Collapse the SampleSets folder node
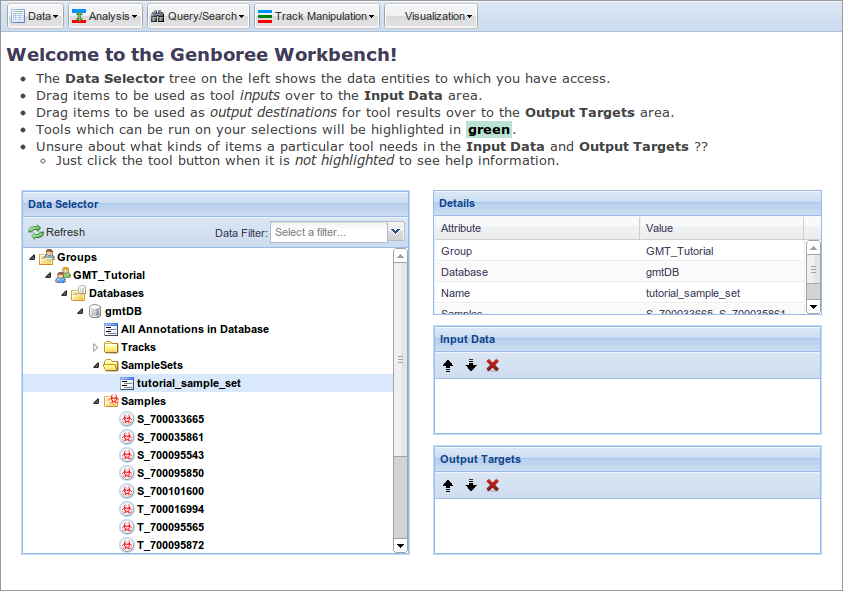Screen dimensions: 843x591 [96, 365]
